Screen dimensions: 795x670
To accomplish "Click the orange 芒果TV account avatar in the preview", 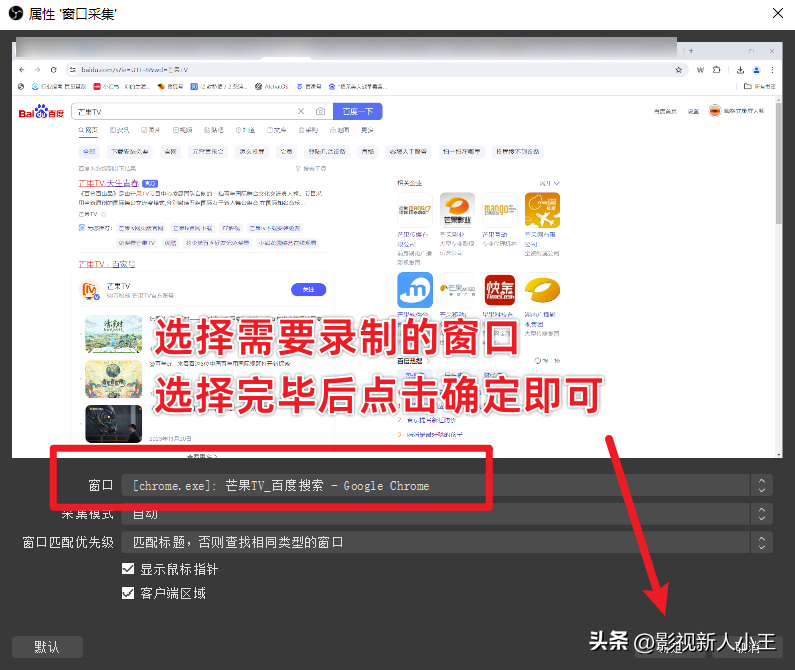I will [x=90, y=290].
